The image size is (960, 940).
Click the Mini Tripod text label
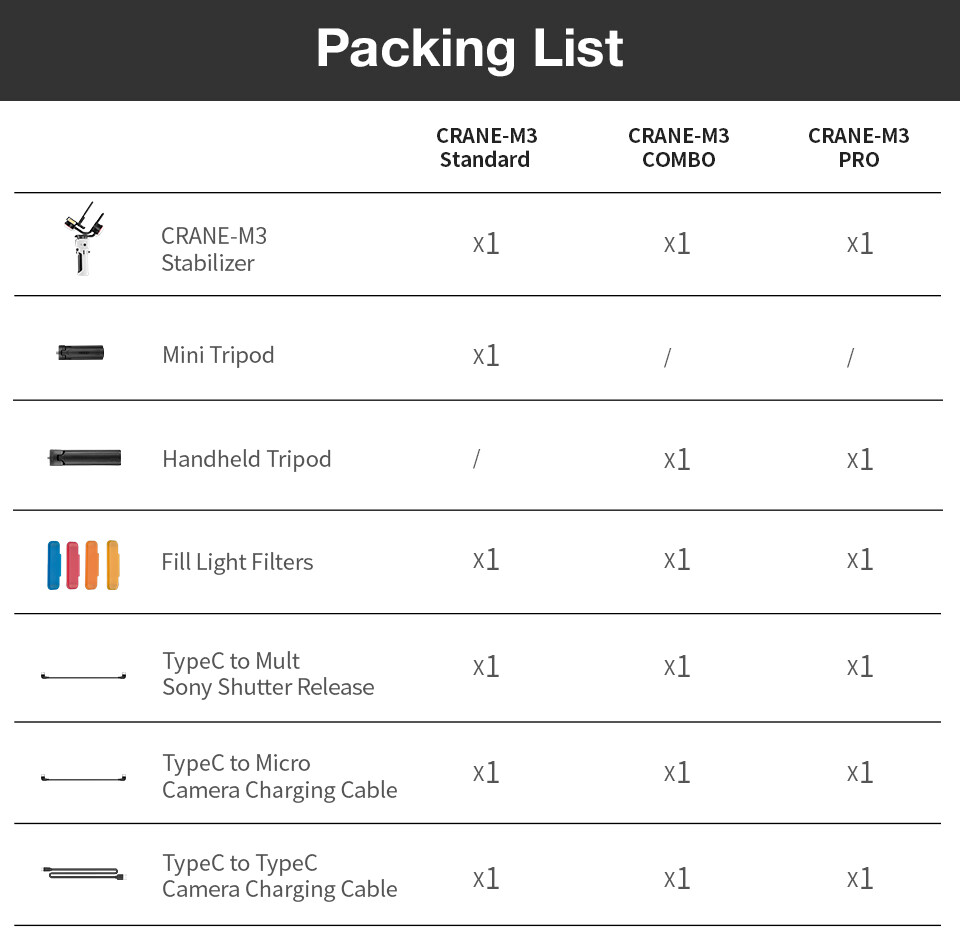tap(218, 355)
